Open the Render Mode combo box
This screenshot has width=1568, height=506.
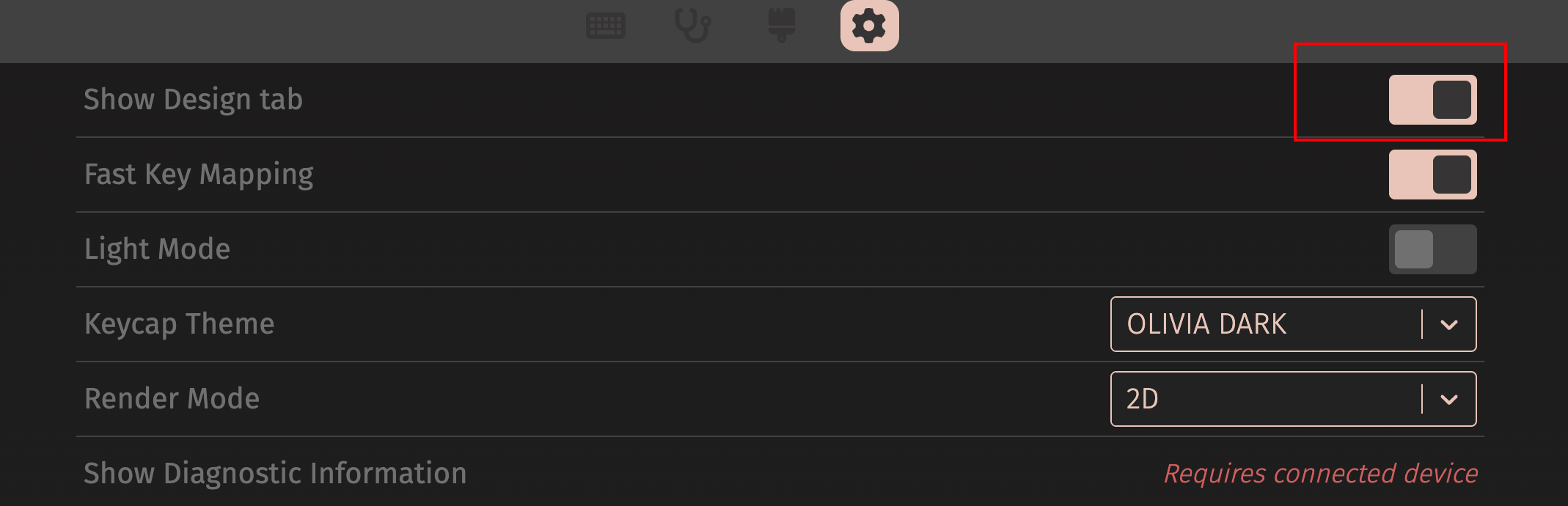point(1294,399)
